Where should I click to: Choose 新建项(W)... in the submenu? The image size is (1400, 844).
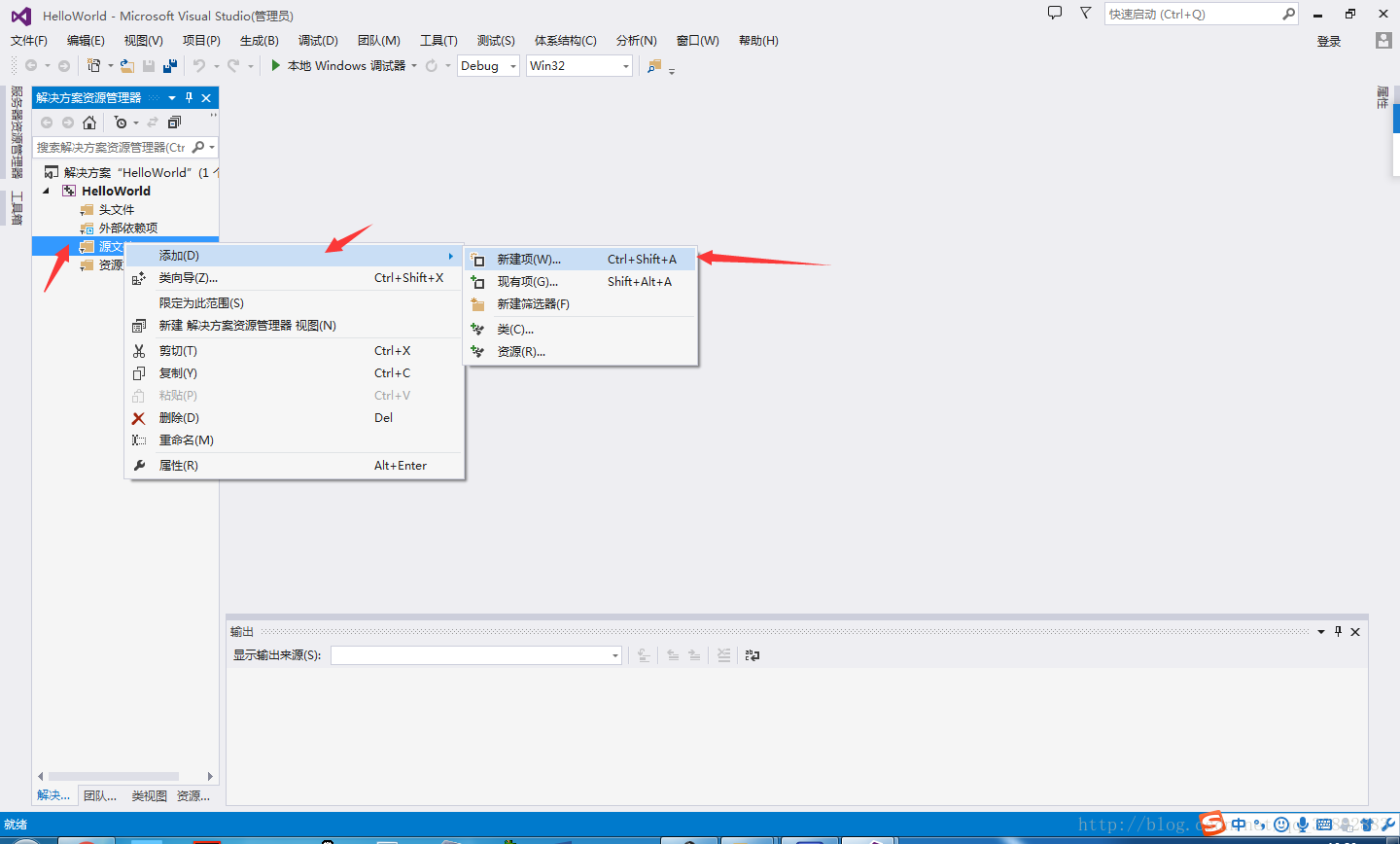[580, 260]
